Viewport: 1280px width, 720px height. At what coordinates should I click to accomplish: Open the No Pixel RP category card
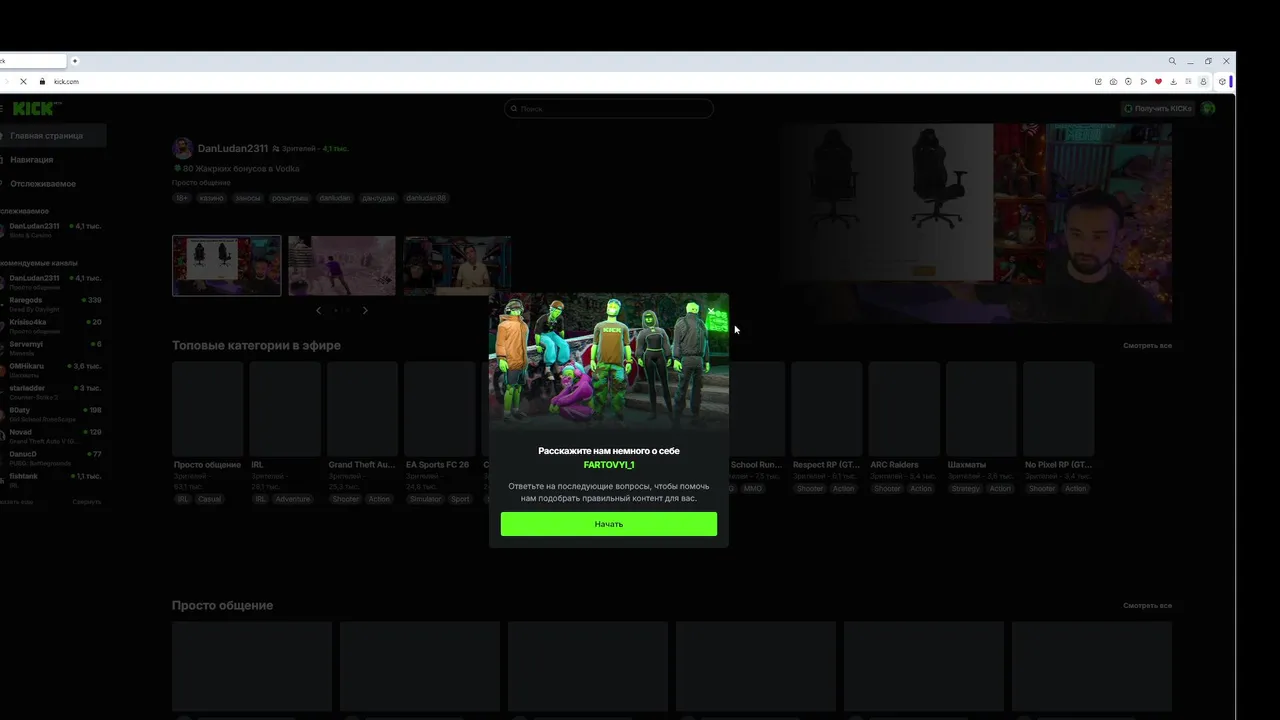(x=1059, y=409)
